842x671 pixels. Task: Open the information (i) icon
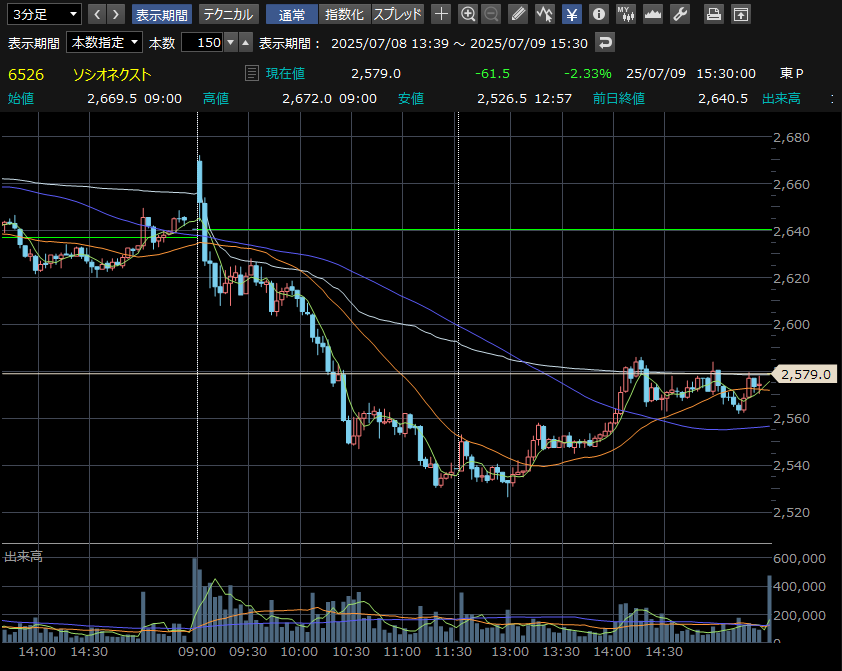598,14
